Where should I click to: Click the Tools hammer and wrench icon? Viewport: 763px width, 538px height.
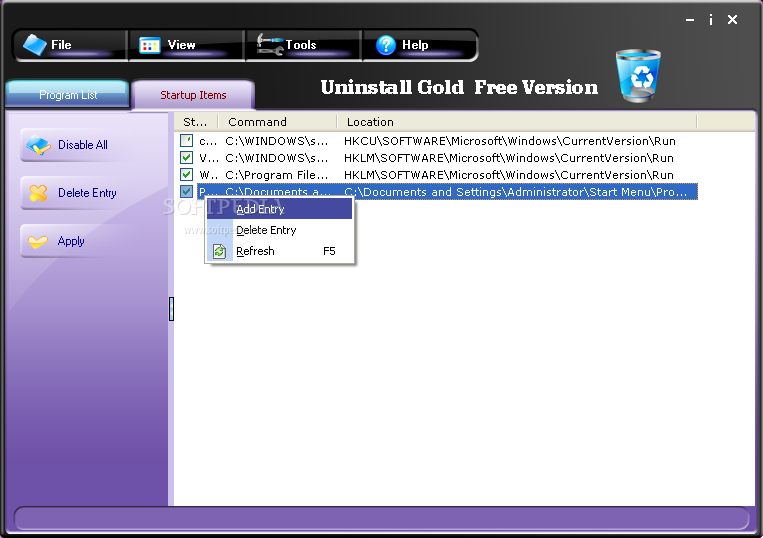pyautogui.click(x=270, y=44)
